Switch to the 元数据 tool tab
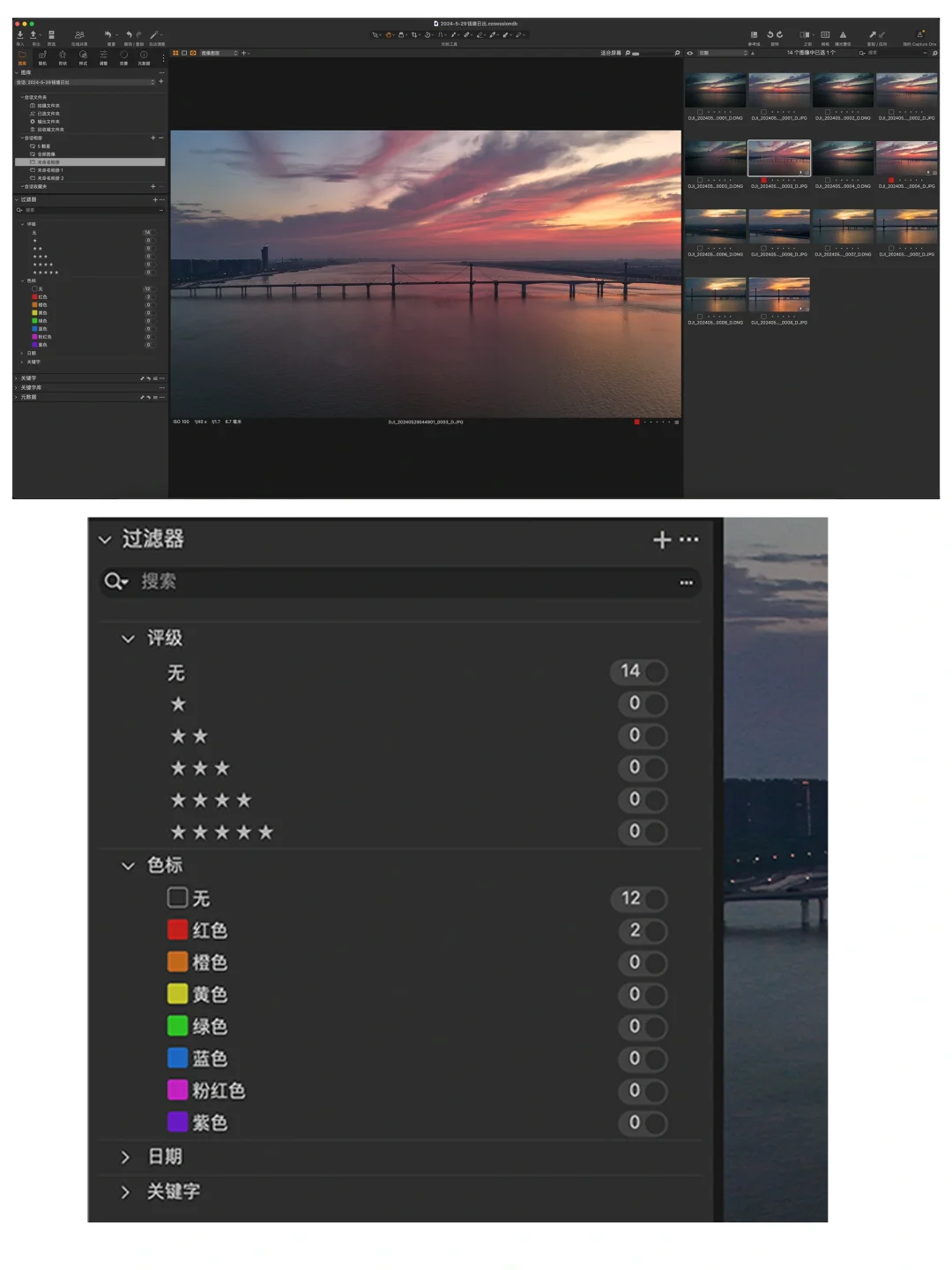 [x=144, y=58]
